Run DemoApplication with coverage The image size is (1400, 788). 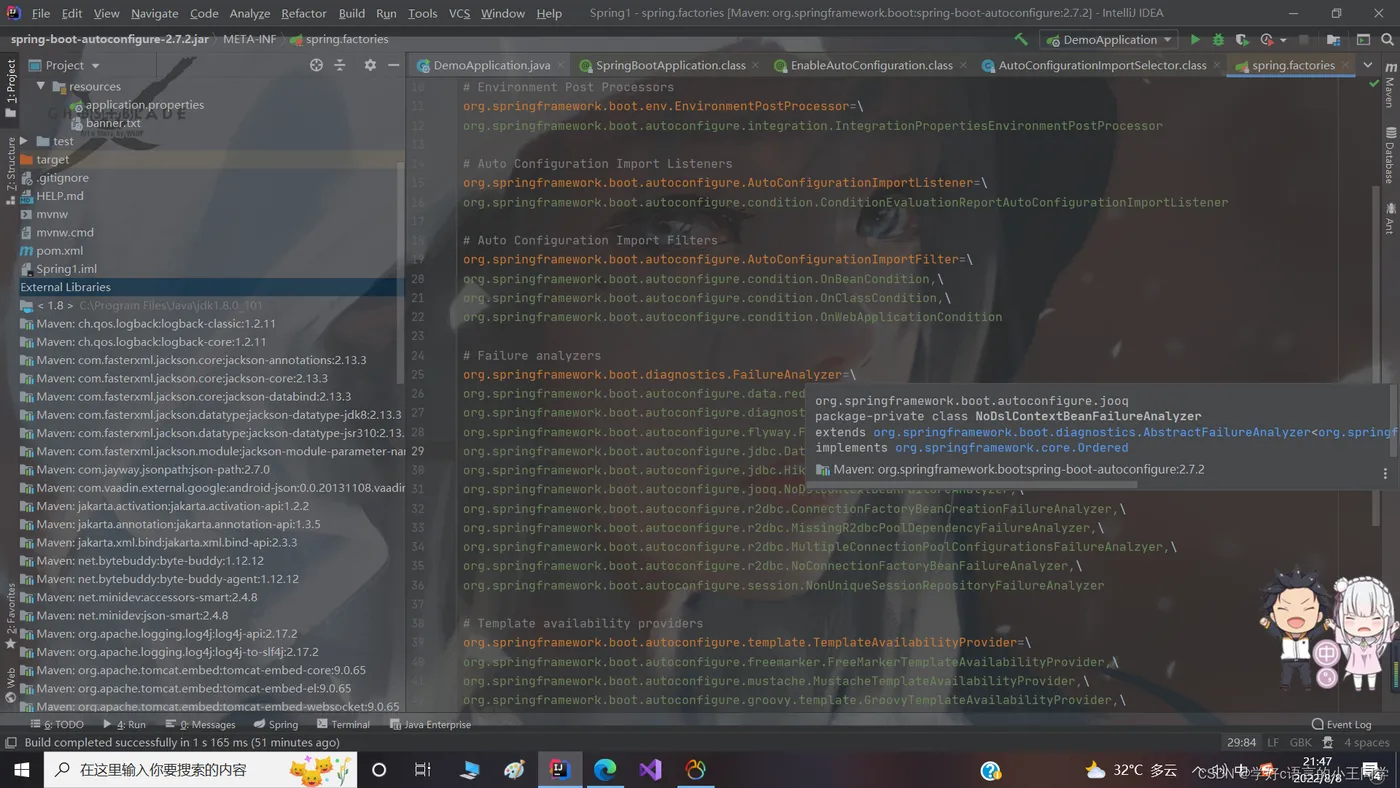[x=1242, y=39]
